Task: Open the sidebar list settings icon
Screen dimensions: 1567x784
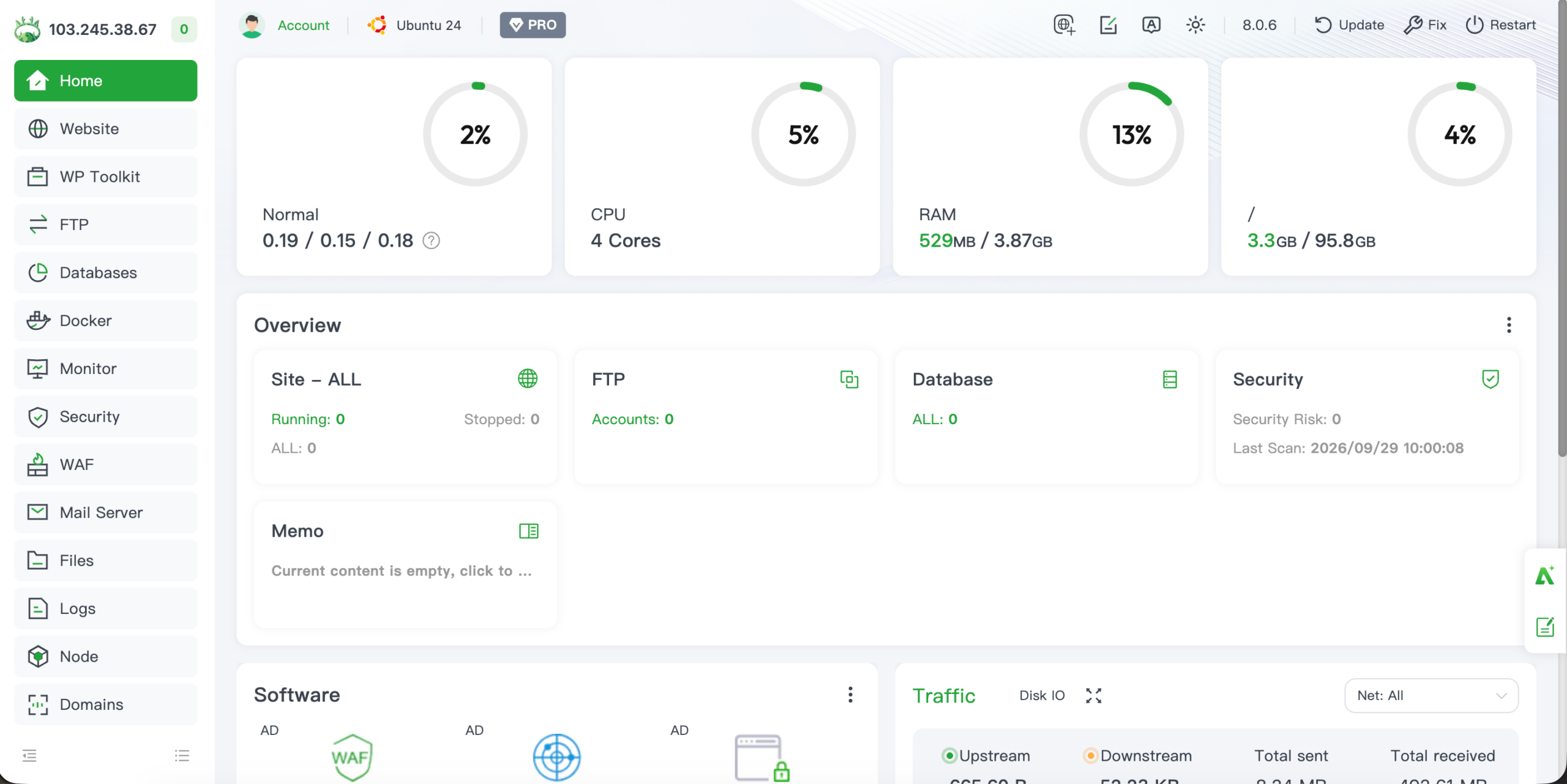Action: (x=182, y=755)
